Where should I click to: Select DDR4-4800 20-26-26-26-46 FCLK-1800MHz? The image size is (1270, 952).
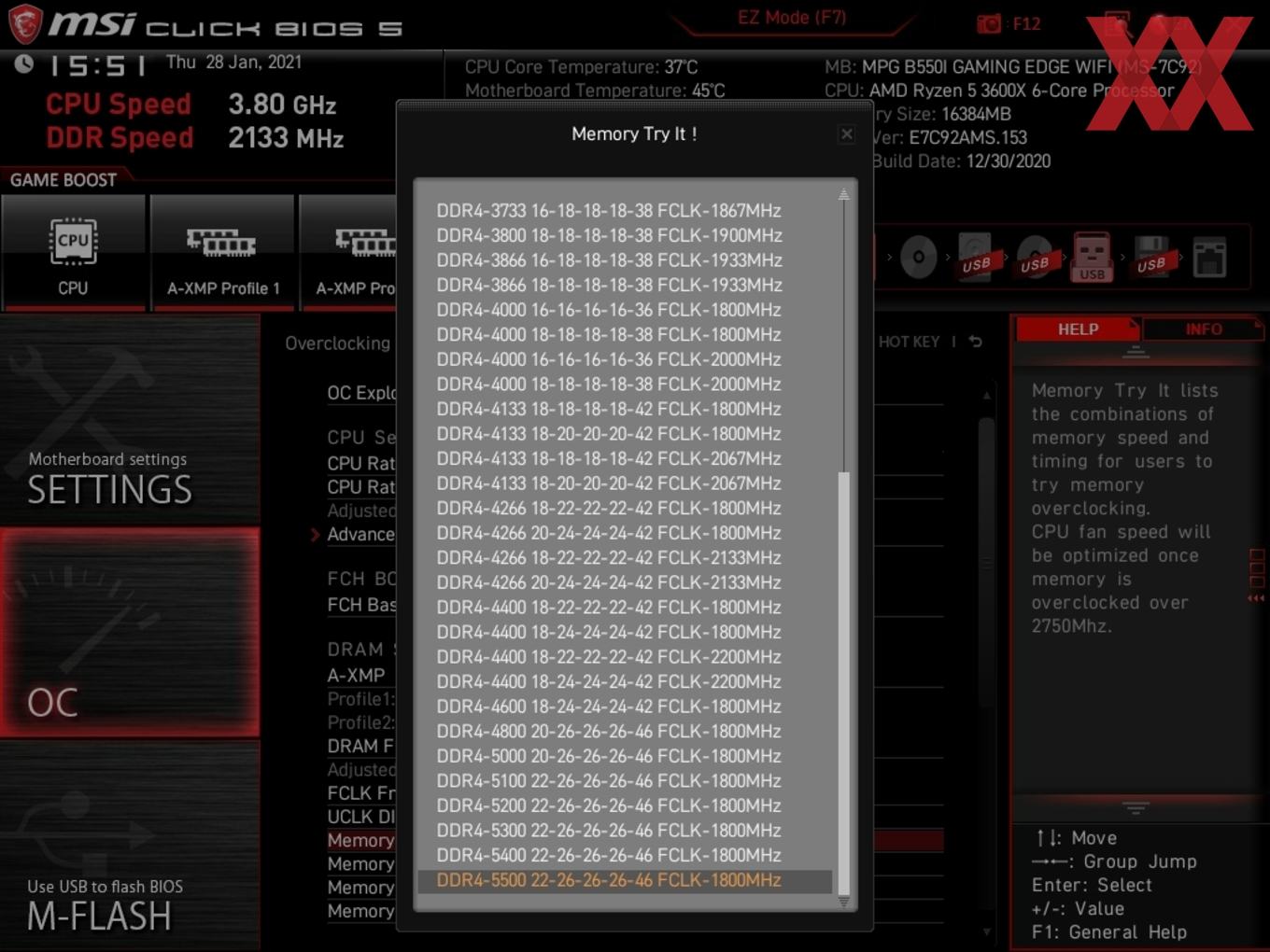(609, 732)
